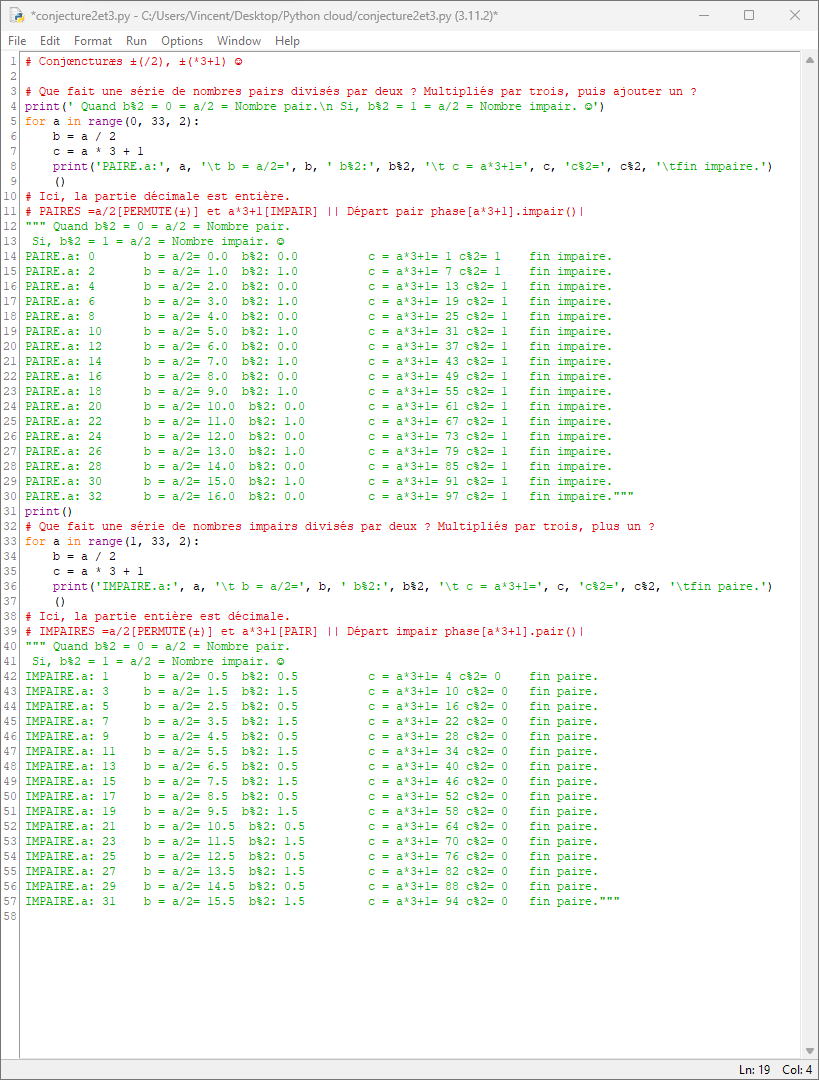Open the Help menu
This screenshot has width=819, height=1080.
click(x=287, y=41)
